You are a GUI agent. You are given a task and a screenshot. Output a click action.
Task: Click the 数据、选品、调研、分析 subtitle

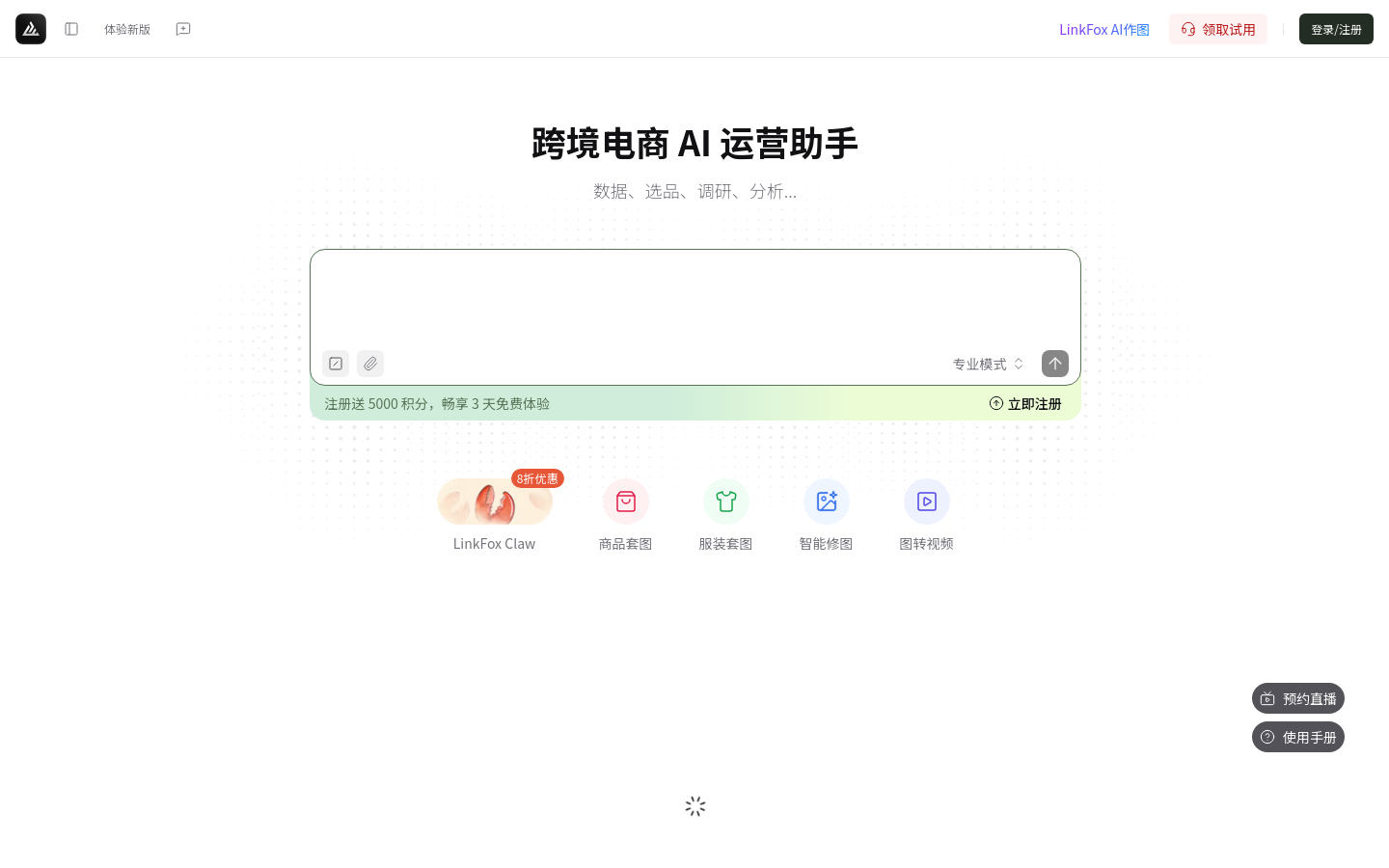(x=694, y=191)
